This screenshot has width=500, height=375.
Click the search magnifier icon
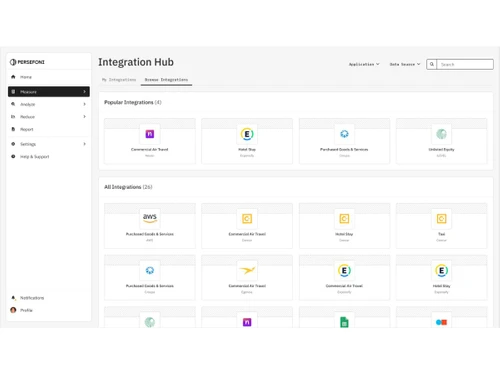pyautogui.click(x=432, y=64)
